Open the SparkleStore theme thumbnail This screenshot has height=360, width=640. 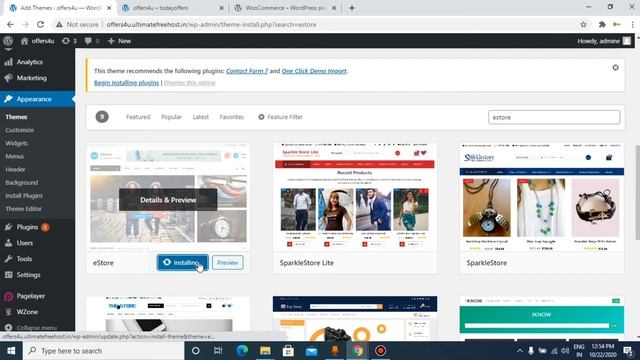tap(542, 197)
